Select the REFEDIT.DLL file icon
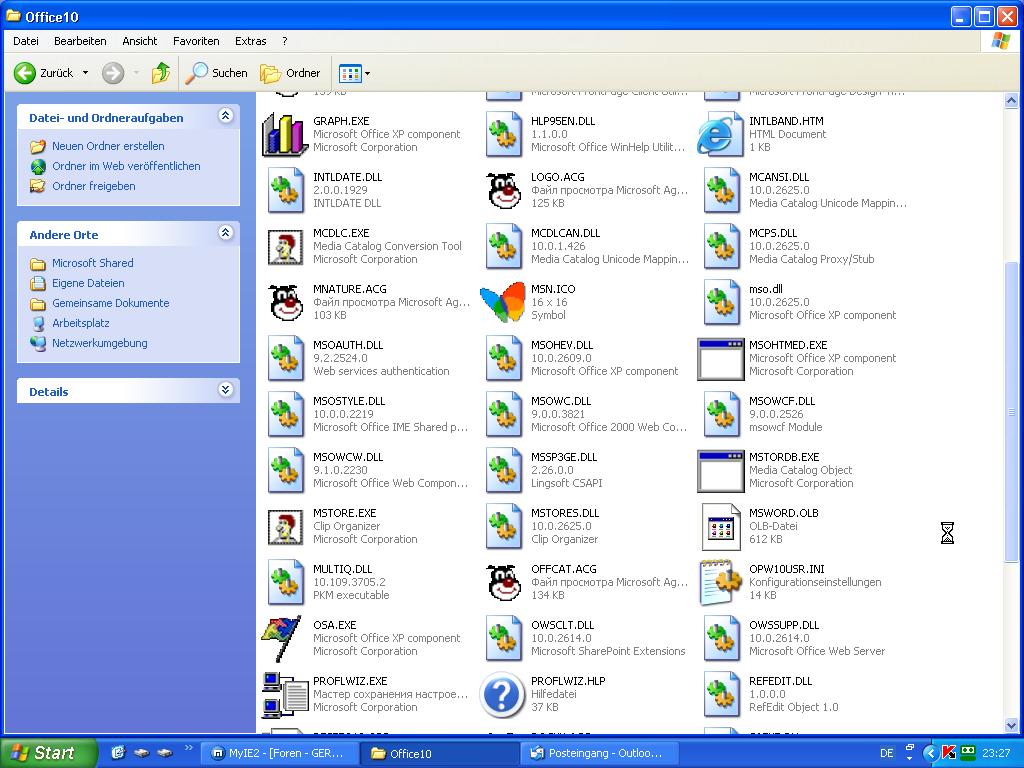 click(x=721, y=695)
